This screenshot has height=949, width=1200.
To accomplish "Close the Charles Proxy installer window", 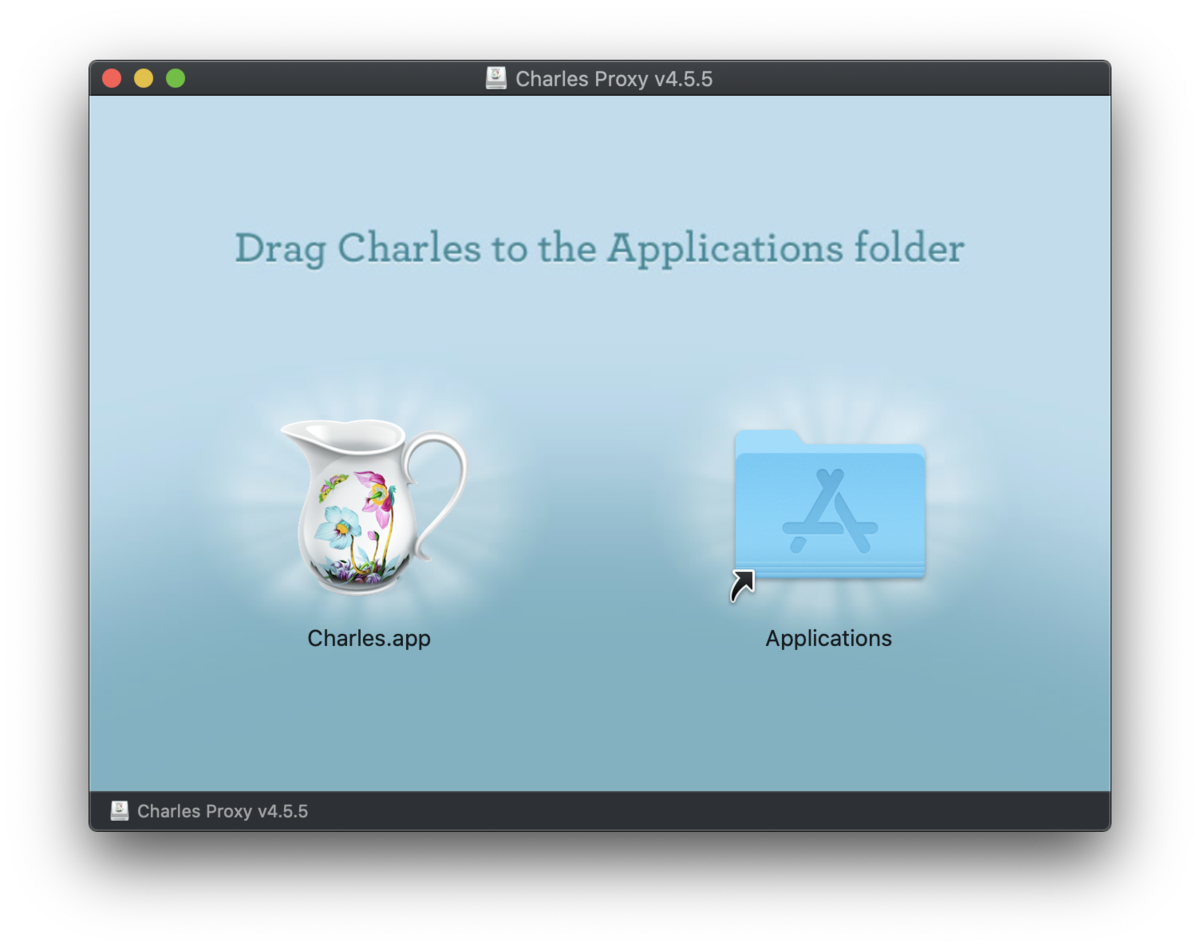I will 112,78.
